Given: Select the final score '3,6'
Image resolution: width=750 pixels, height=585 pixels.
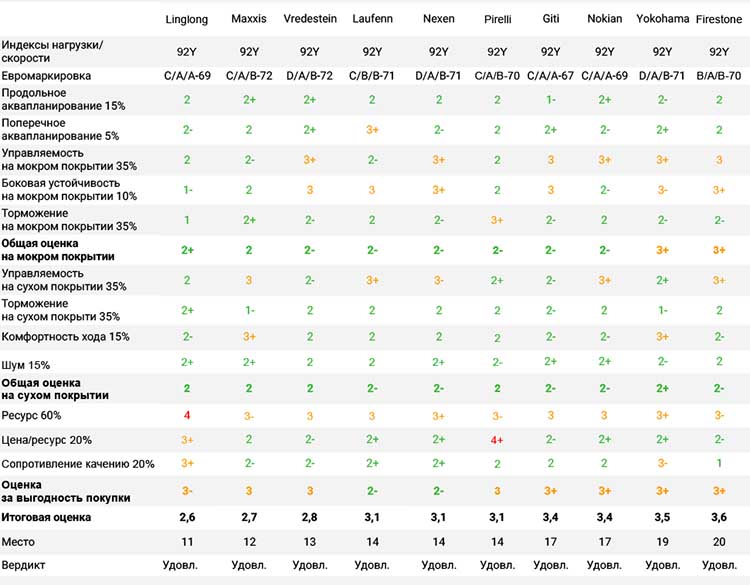Looking at the screenshot, I should pyautogui.click(x=718, y=517).
